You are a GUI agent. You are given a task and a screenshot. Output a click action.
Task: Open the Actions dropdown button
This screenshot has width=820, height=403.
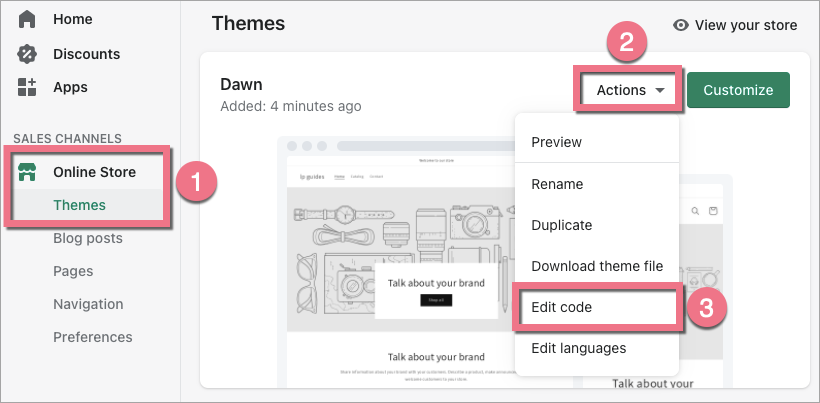click(630, 90)
